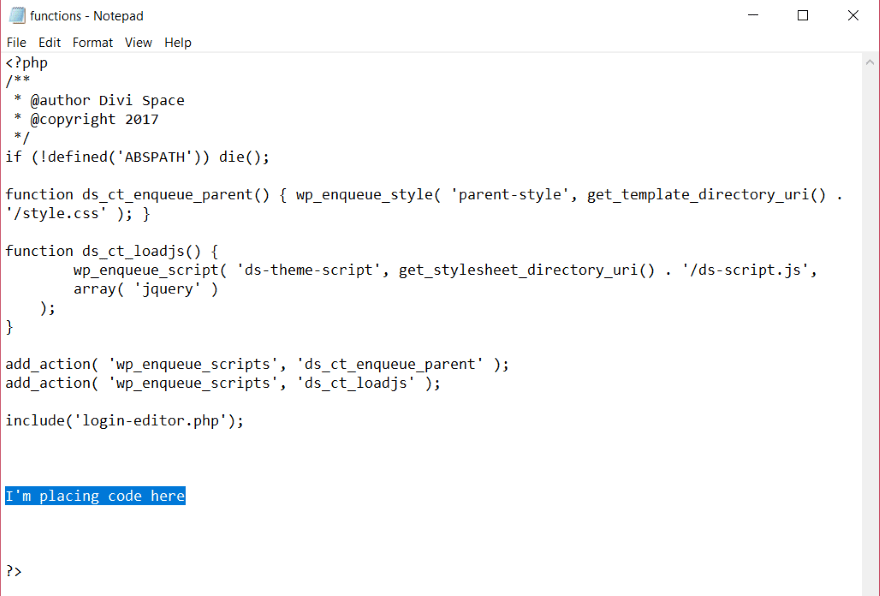Screen dimensions: 880x596
Task: Open the File menu
Action: (16, 42)
